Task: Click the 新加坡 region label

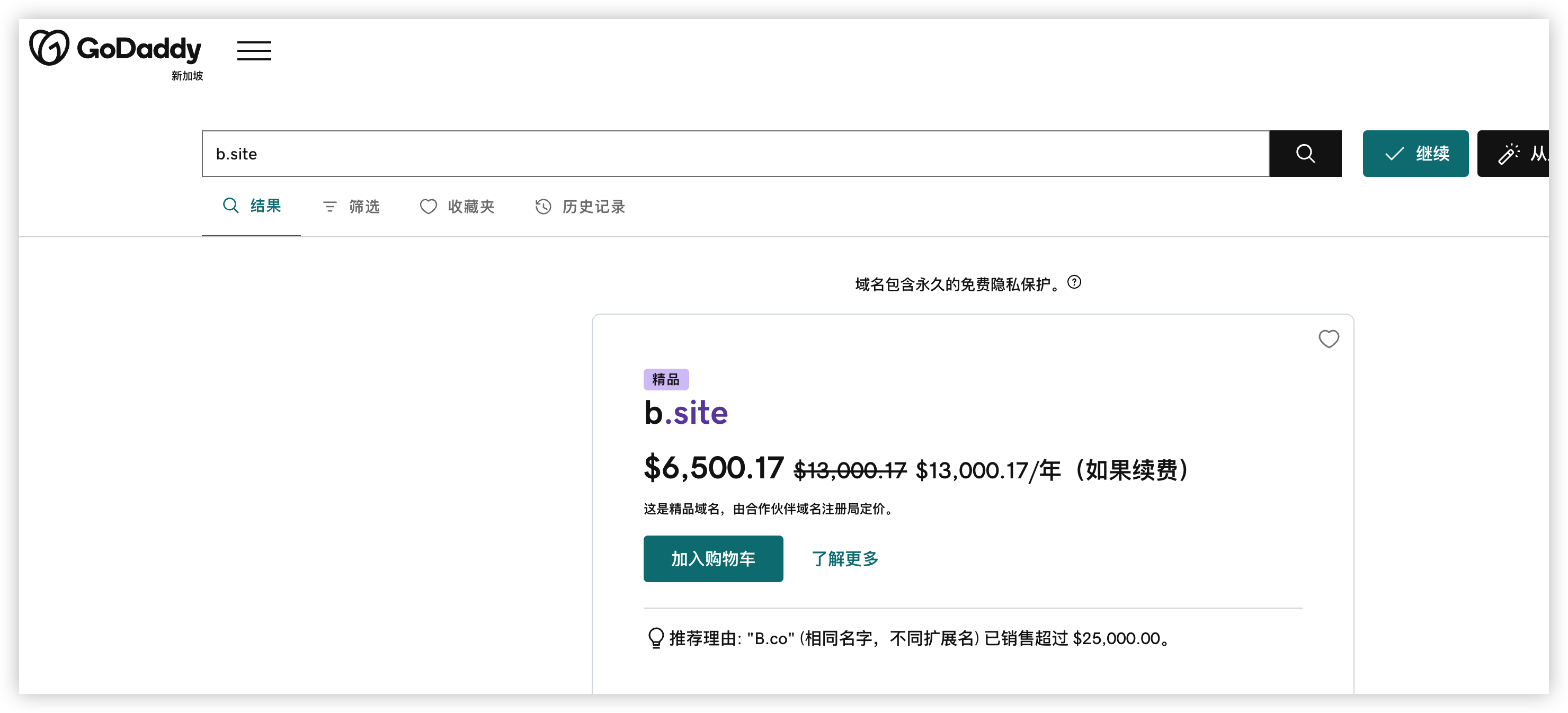Action: (x=187, y=76)
